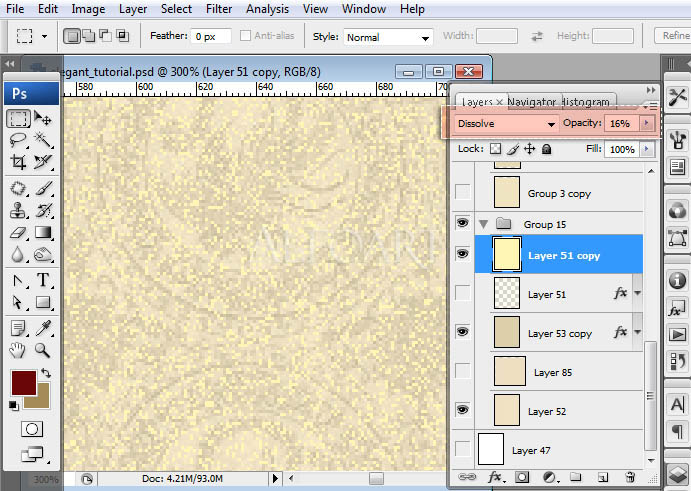The width and height of the screenshot is (691, 491).
Task: Select the Move tool
Action: click(x=43, y=118)
